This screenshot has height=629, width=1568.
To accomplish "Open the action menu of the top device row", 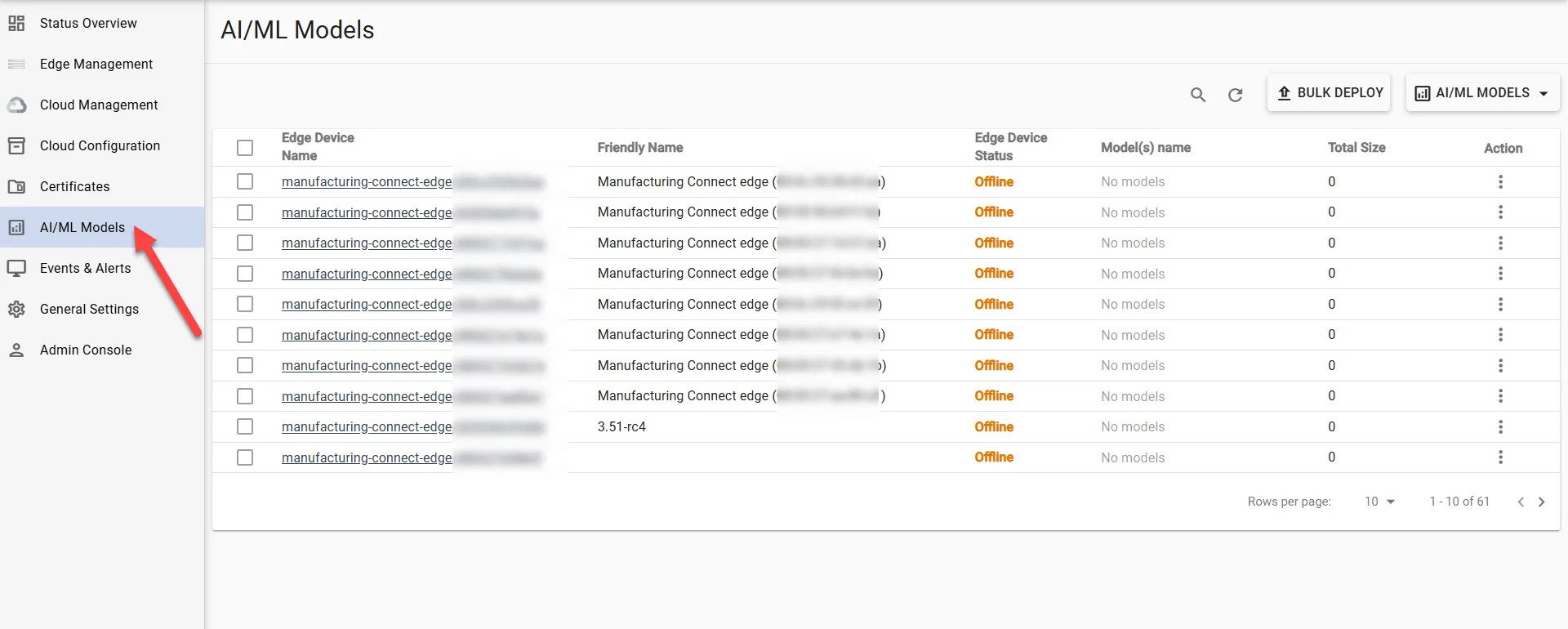I will pos(1500,181).
